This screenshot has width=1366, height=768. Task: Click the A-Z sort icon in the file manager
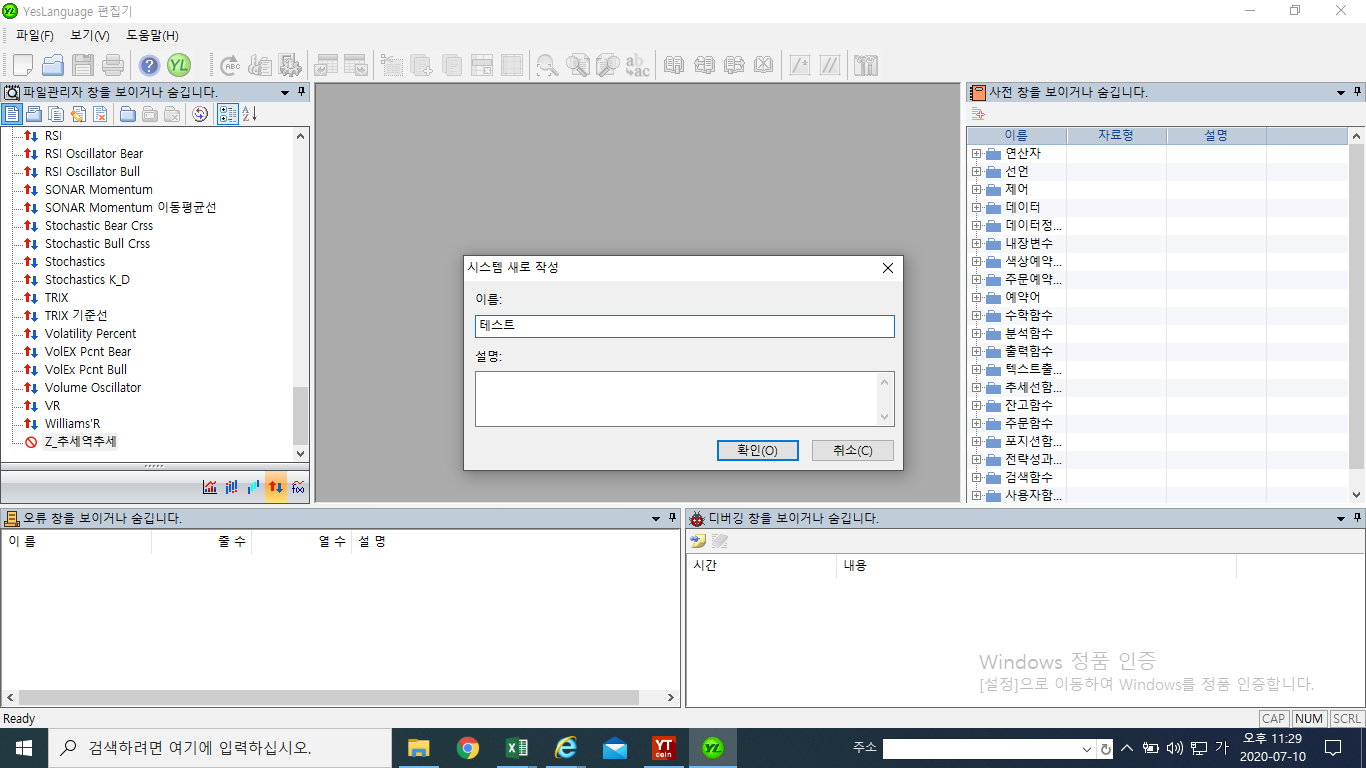tap(250, 114)
